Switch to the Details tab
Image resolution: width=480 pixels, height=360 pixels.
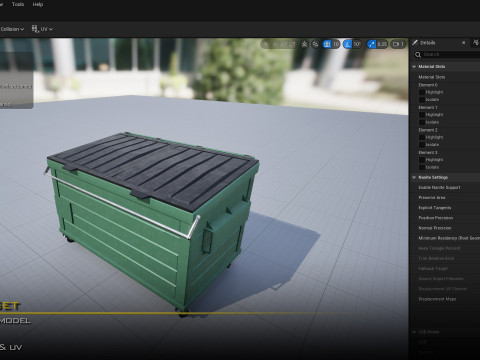(x=427, y=43)
